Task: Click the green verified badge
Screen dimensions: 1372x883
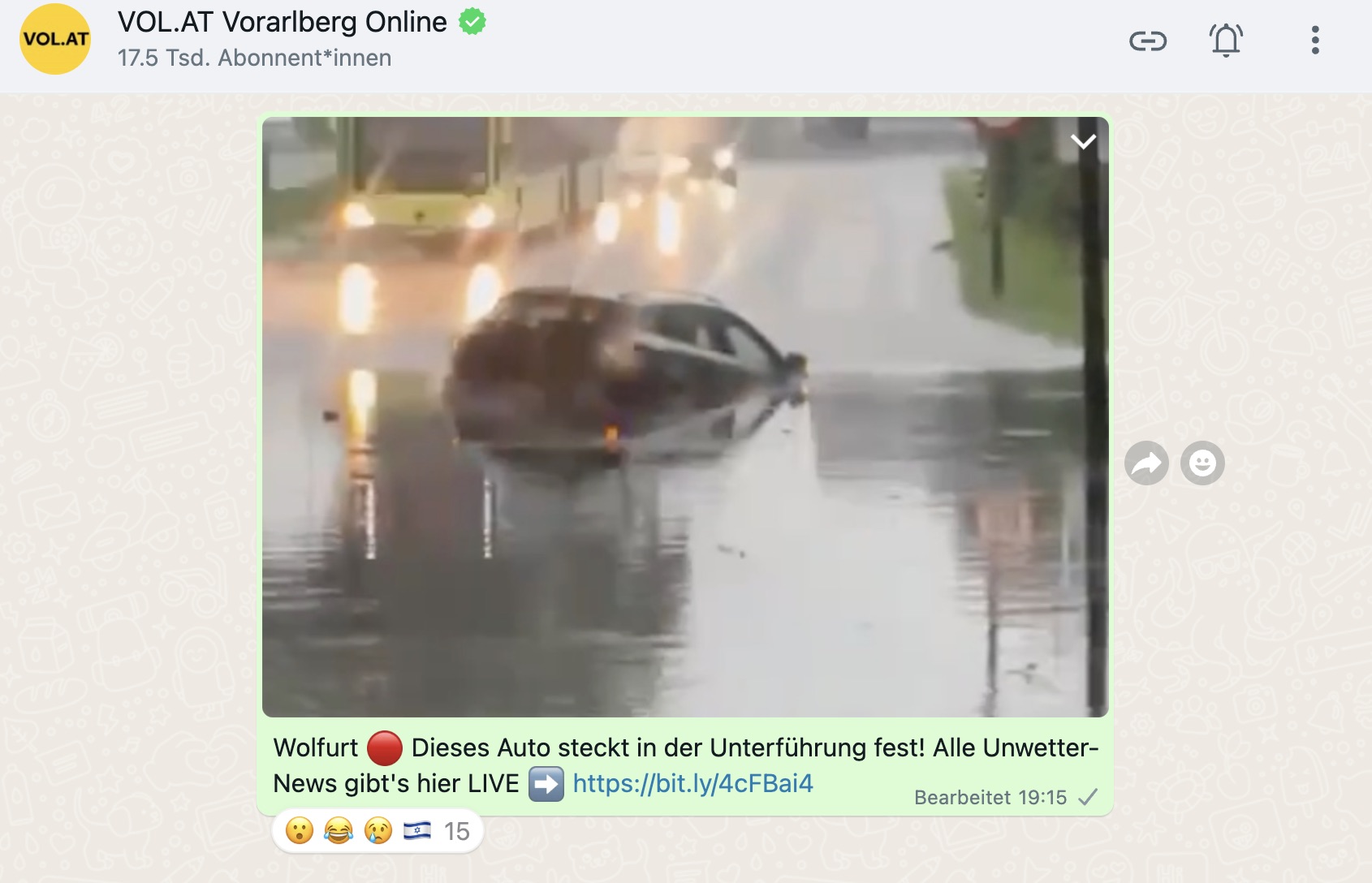Action: point(472,22)
